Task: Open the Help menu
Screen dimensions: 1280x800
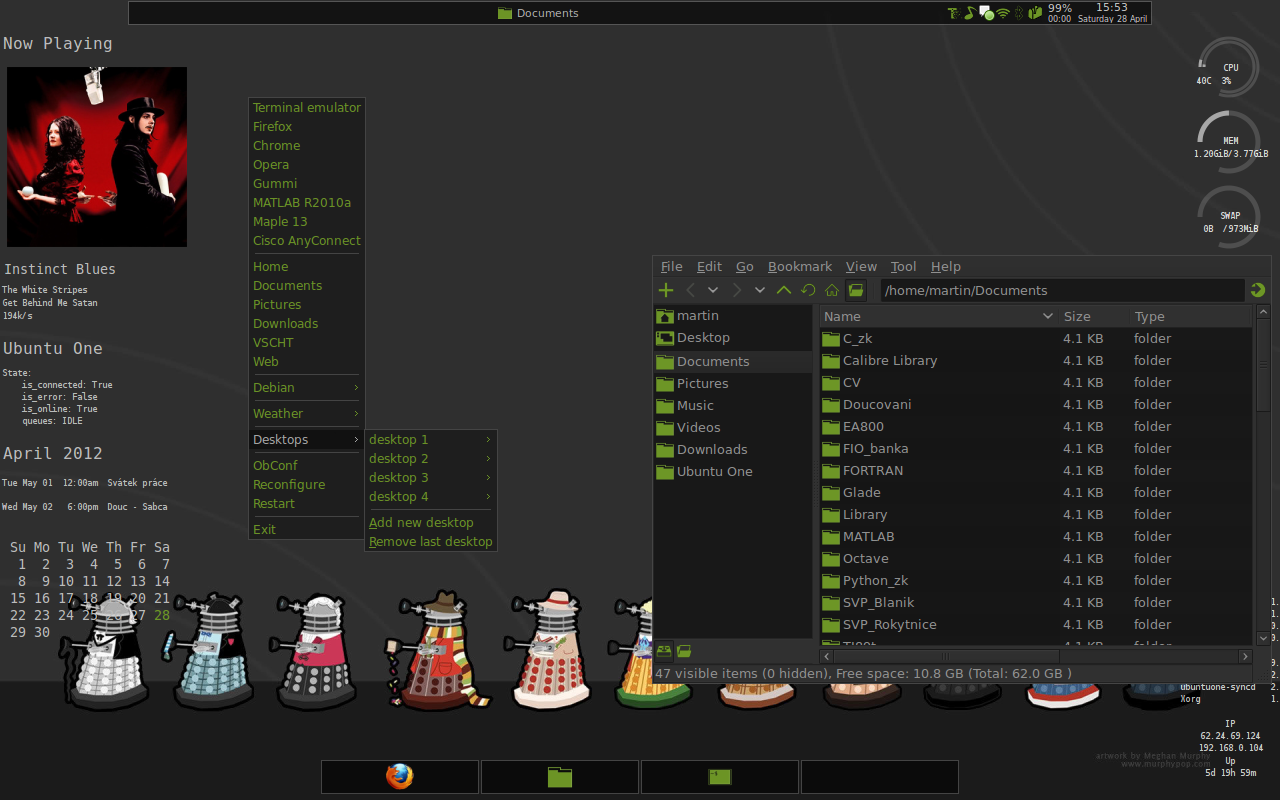Action: coord(946,266)
